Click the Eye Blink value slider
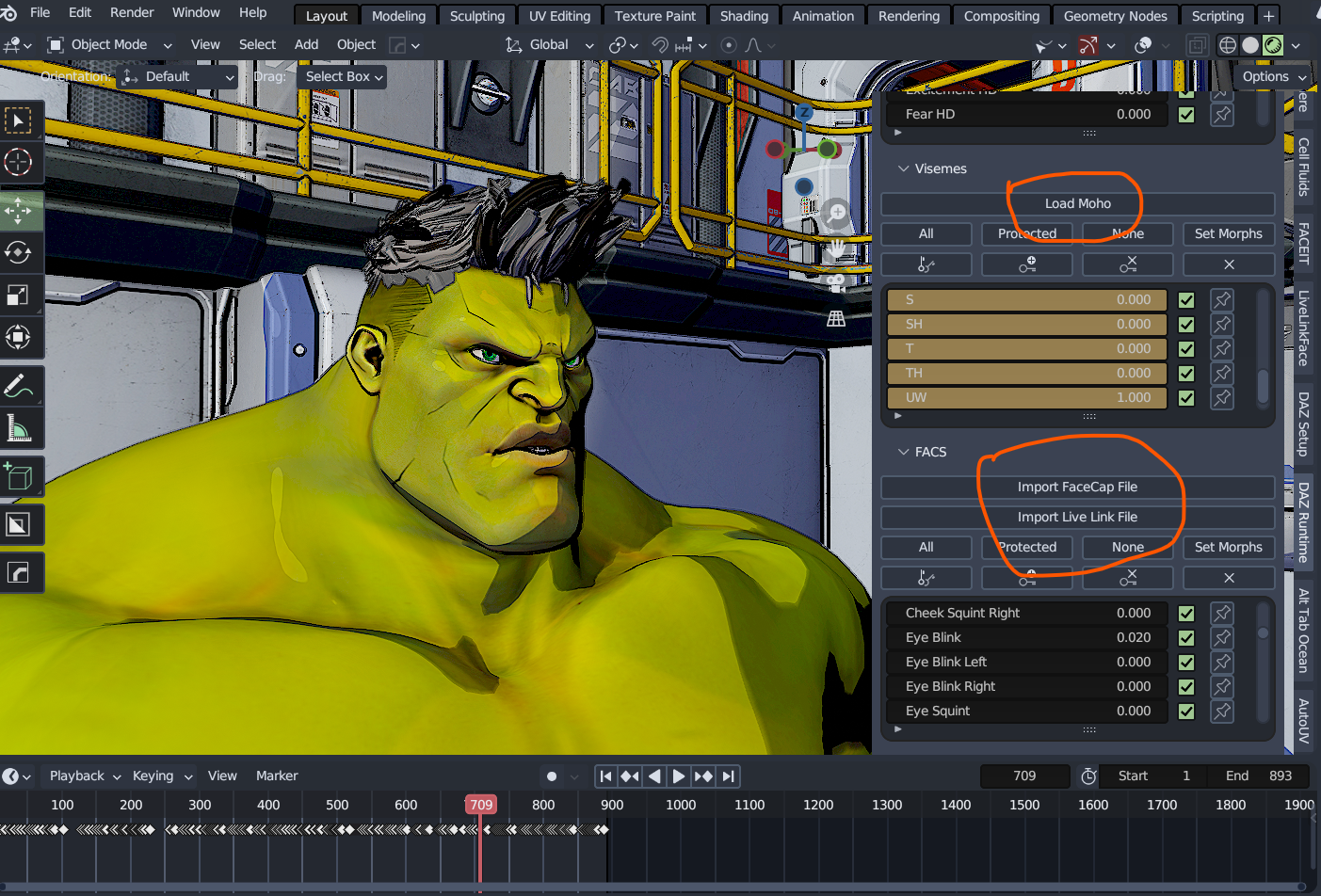The image size is (1321, 896). (1027, 637)
